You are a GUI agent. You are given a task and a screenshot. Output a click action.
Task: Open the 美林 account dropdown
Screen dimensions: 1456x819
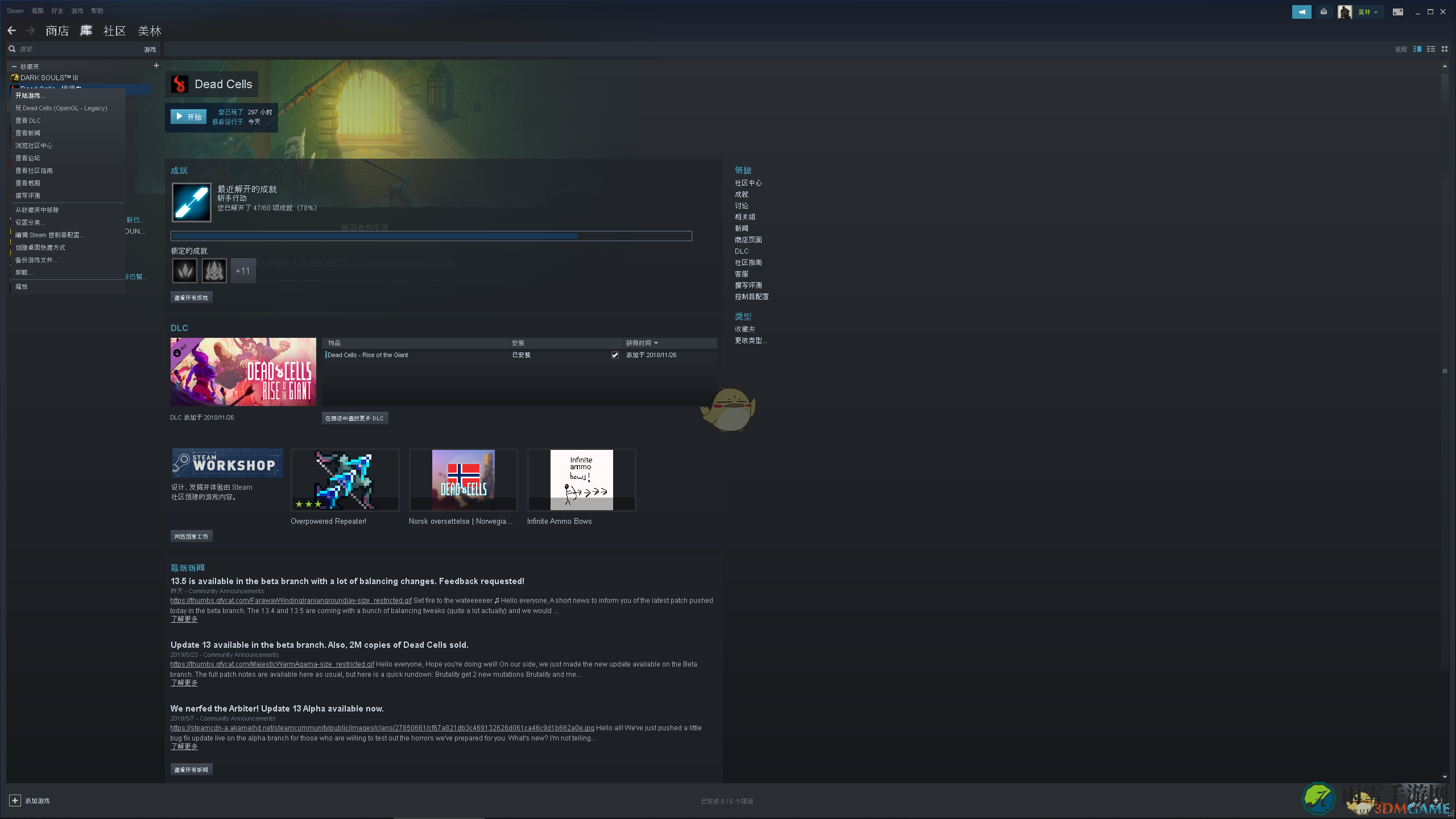tap(1367, 12)
